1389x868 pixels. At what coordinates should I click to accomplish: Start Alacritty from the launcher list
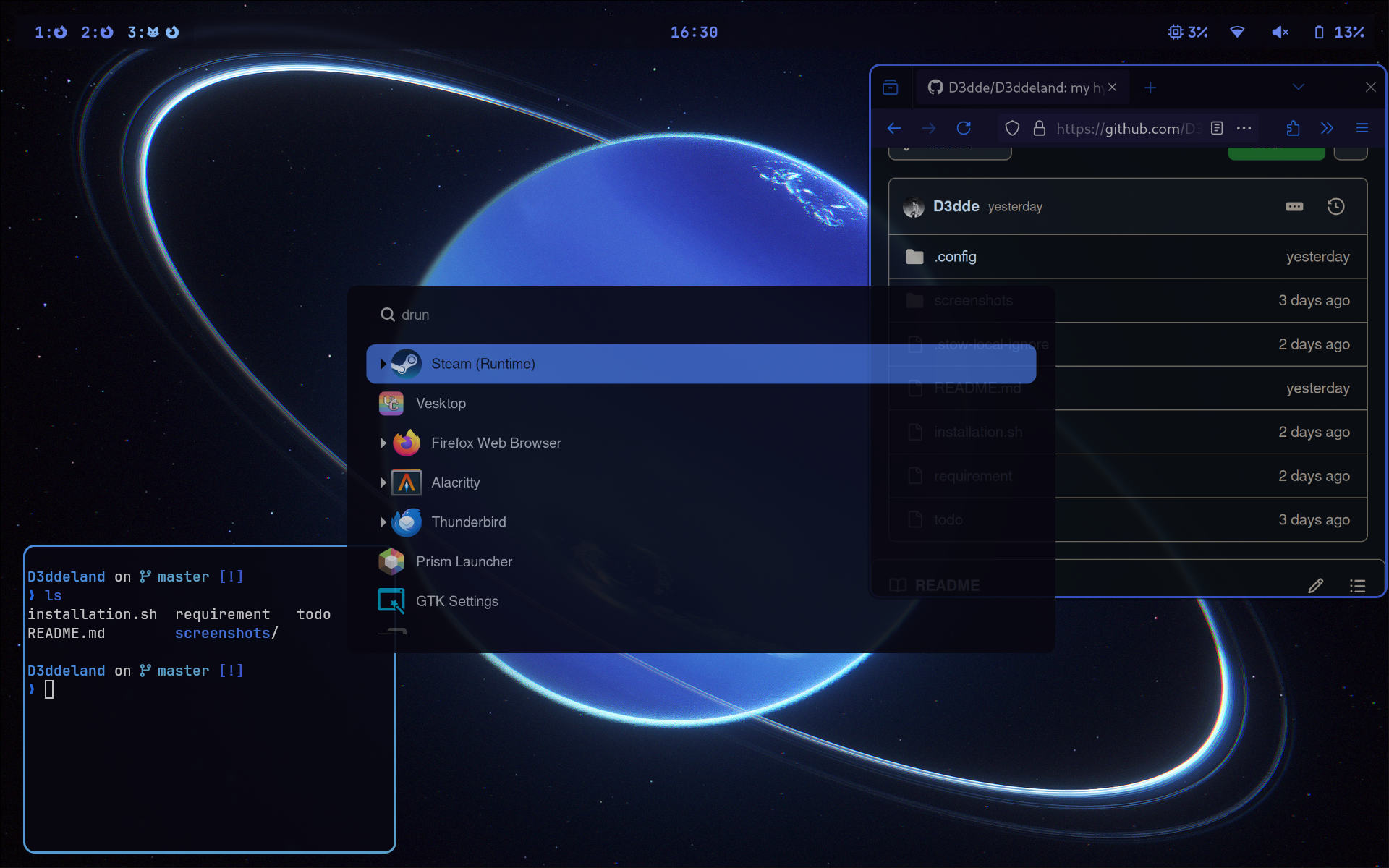[701, 482]
